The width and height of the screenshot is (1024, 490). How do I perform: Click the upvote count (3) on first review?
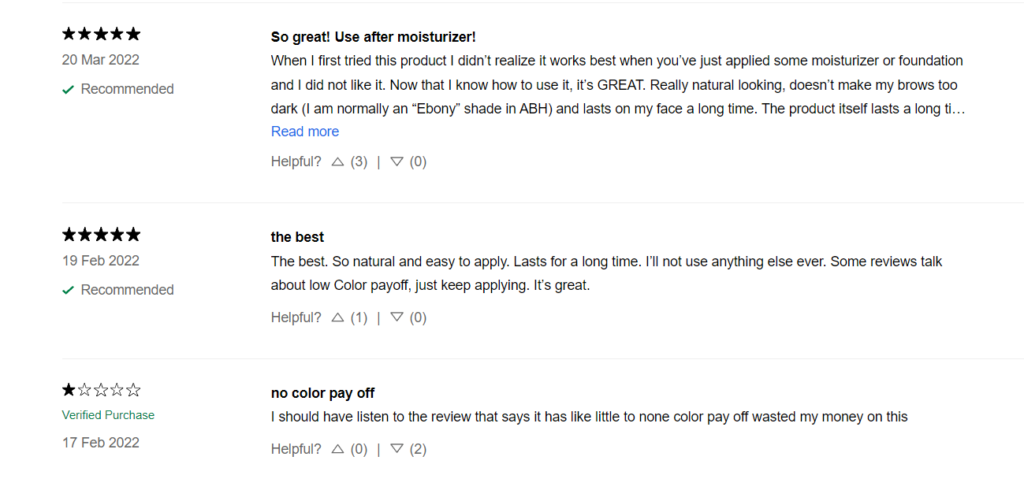point(359,162)
